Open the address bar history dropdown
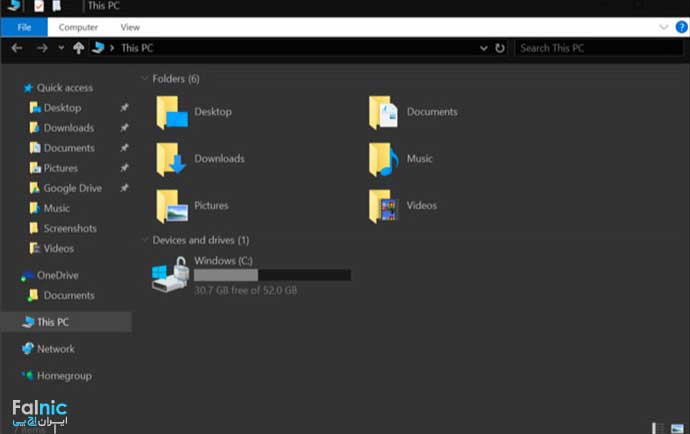This screenshot has width=690, height=434. coord(485,48)
